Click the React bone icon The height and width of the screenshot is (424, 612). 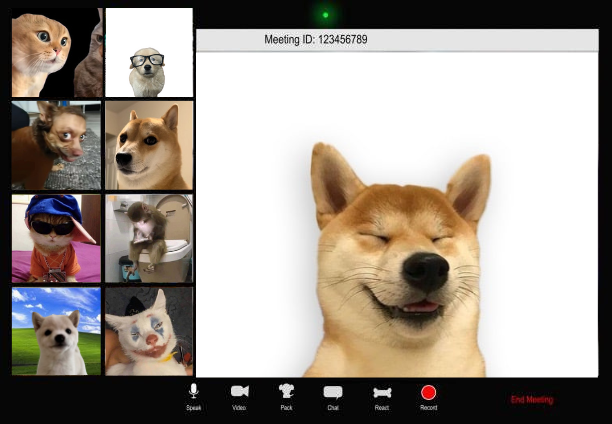coord(381,392)
